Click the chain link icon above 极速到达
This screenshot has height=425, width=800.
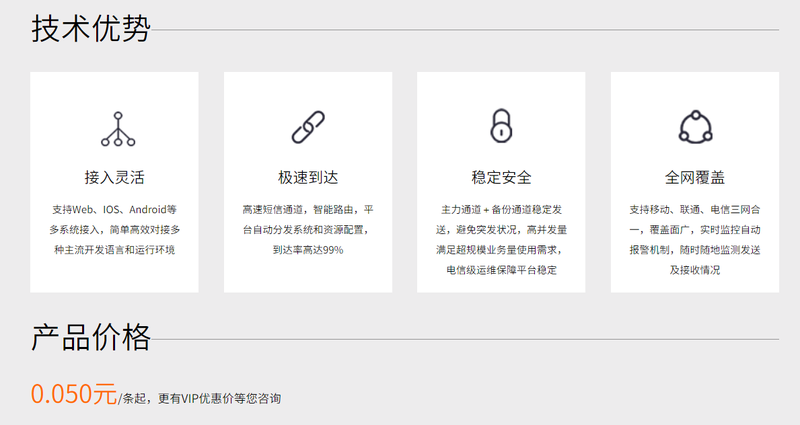point(308,127)
